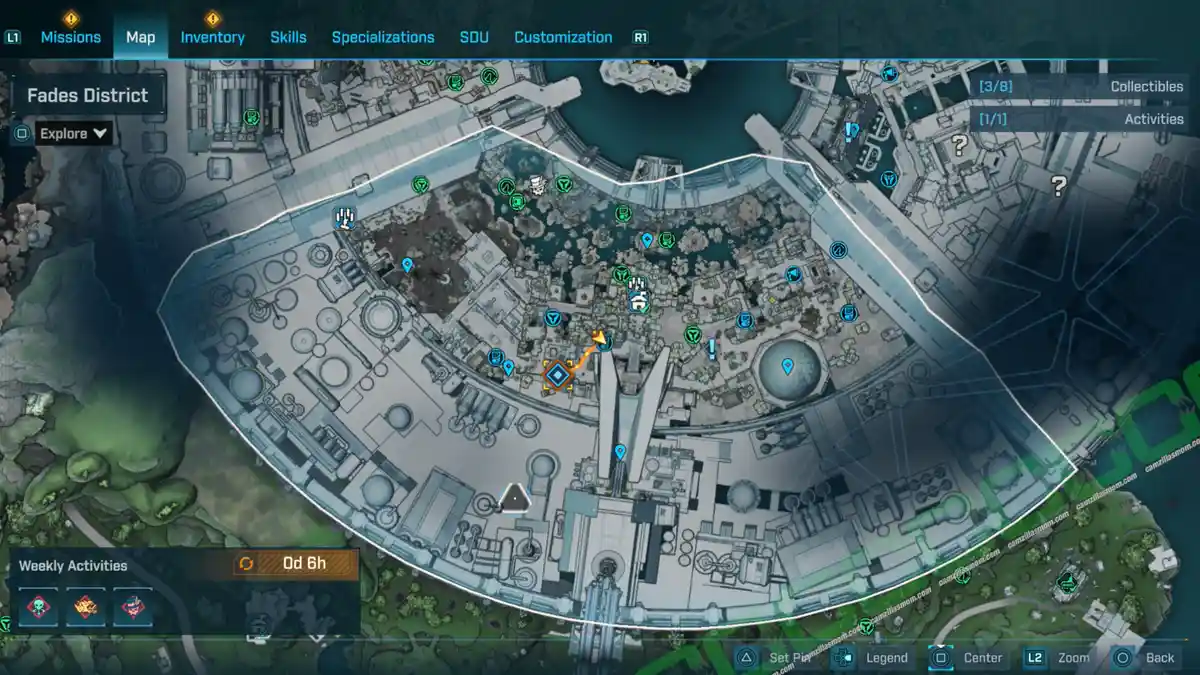
Task: Select the Specializations tab
Action: [x=384, y=36]
